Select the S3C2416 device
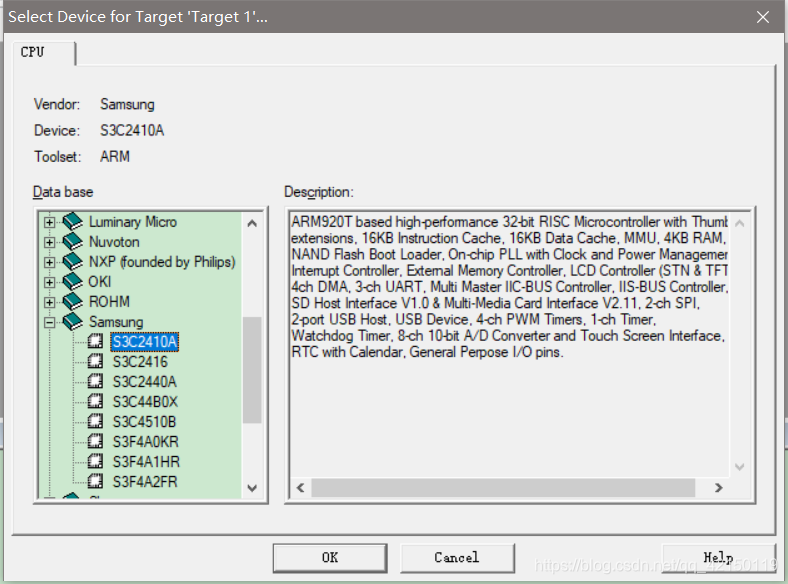Viewport: 788px width, 584px height. (x=140, y=362)
